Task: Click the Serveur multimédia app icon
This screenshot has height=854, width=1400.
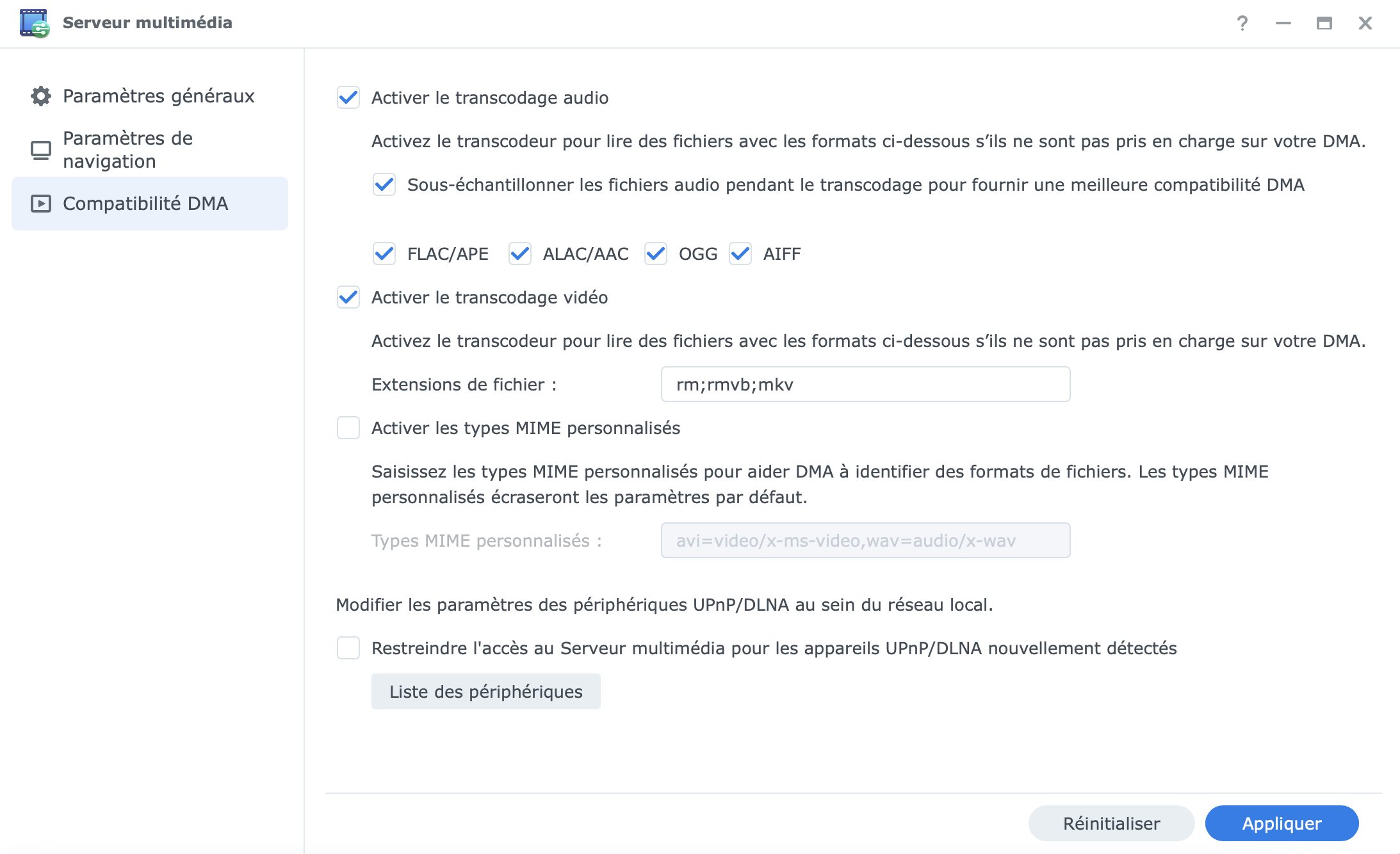Action: (x=35, y=23)
